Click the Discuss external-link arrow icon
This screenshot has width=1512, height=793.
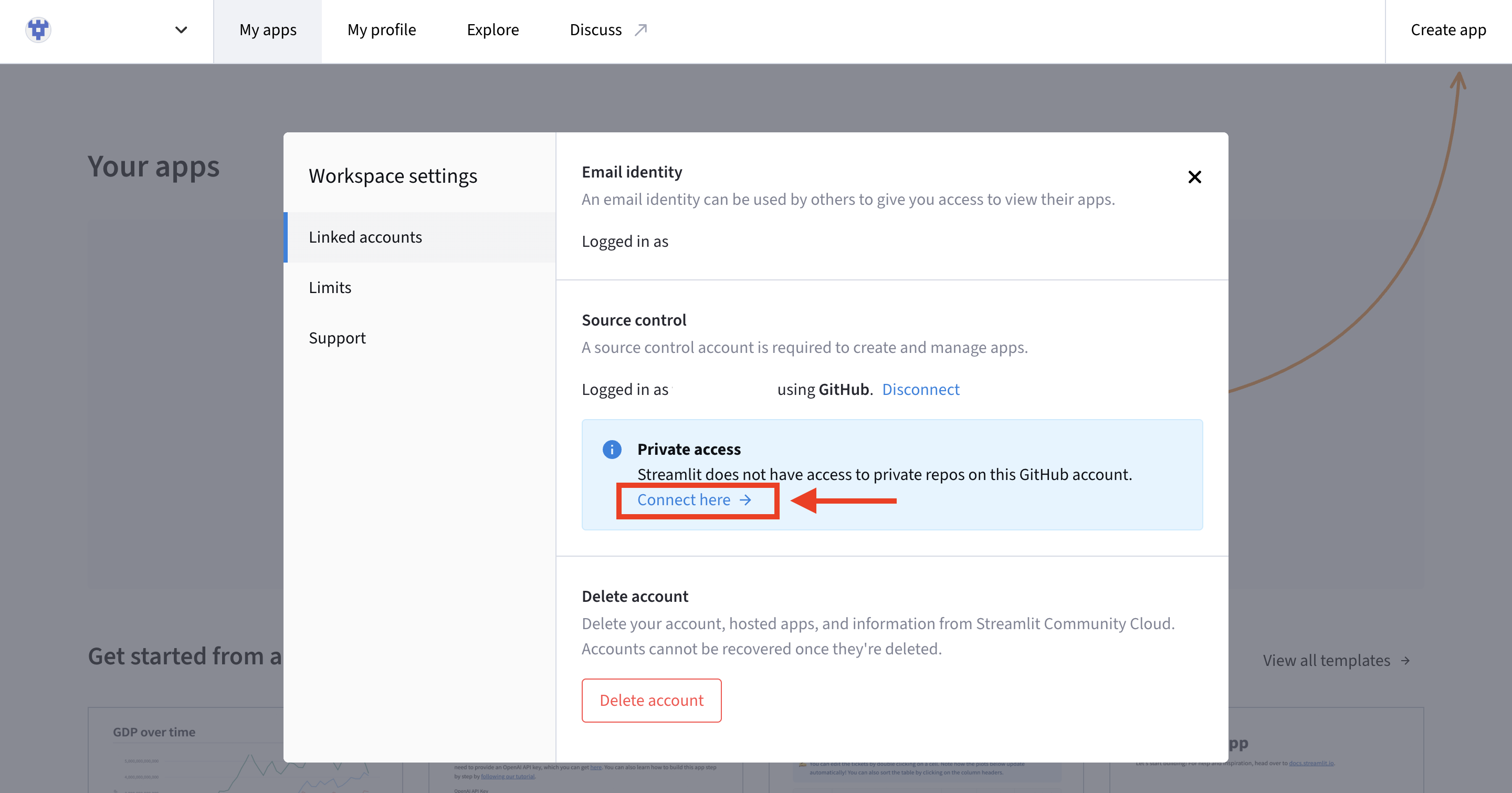point(641,29)
